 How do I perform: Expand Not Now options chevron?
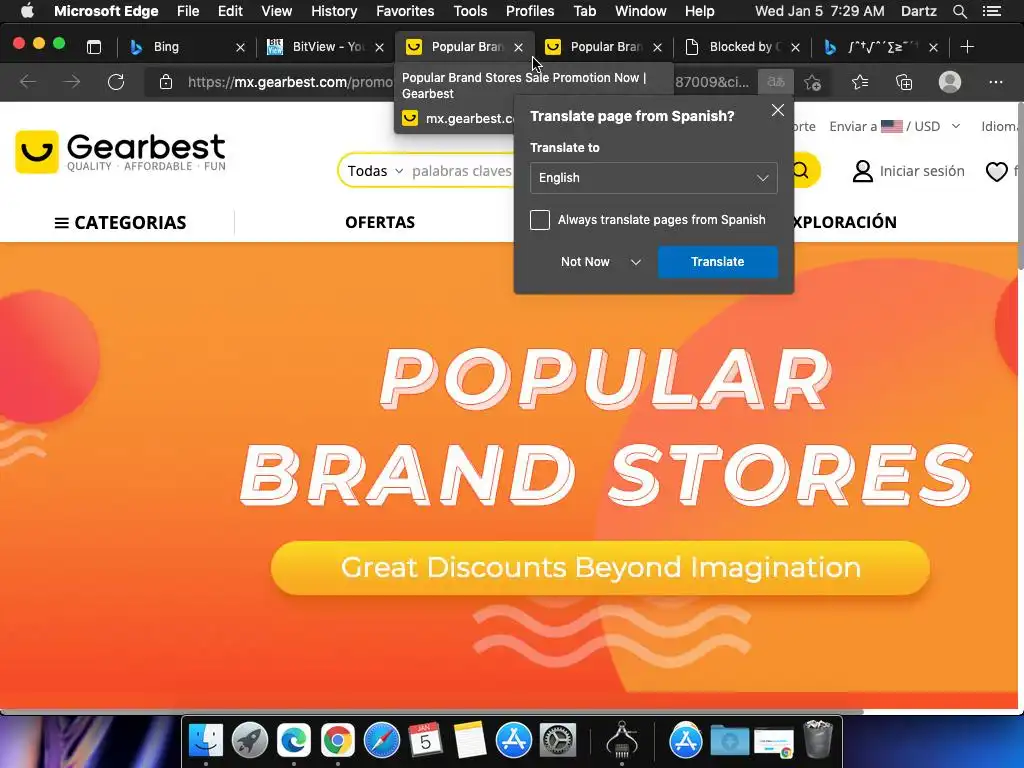[x=635, y=262]
